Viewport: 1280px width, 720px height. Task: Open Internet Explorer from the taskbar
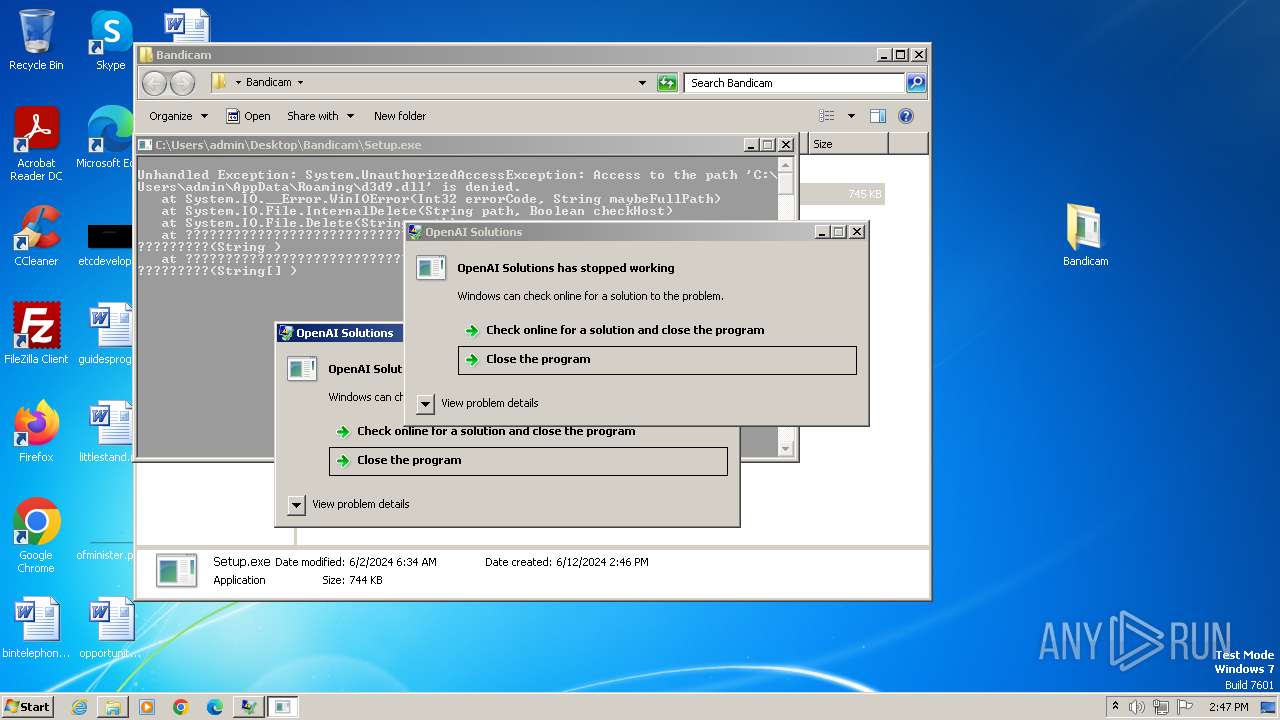pos(79,707)
